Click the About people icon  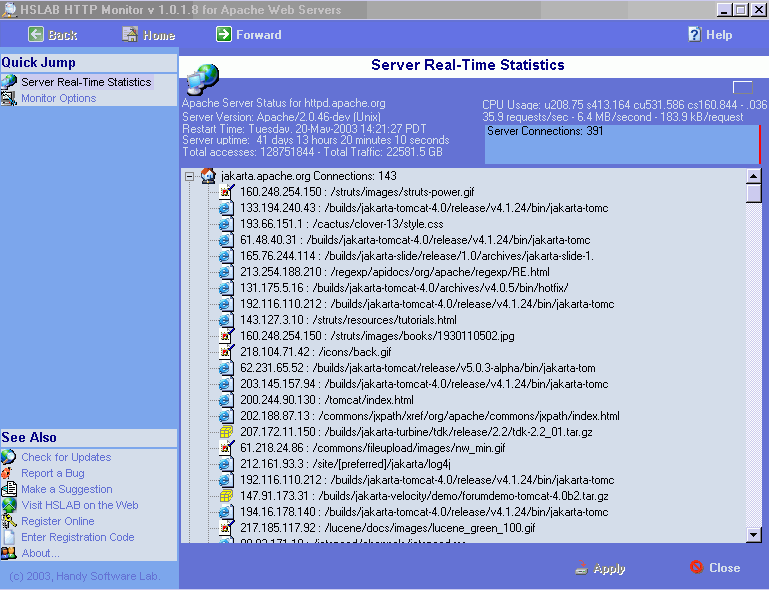point(9,553)
